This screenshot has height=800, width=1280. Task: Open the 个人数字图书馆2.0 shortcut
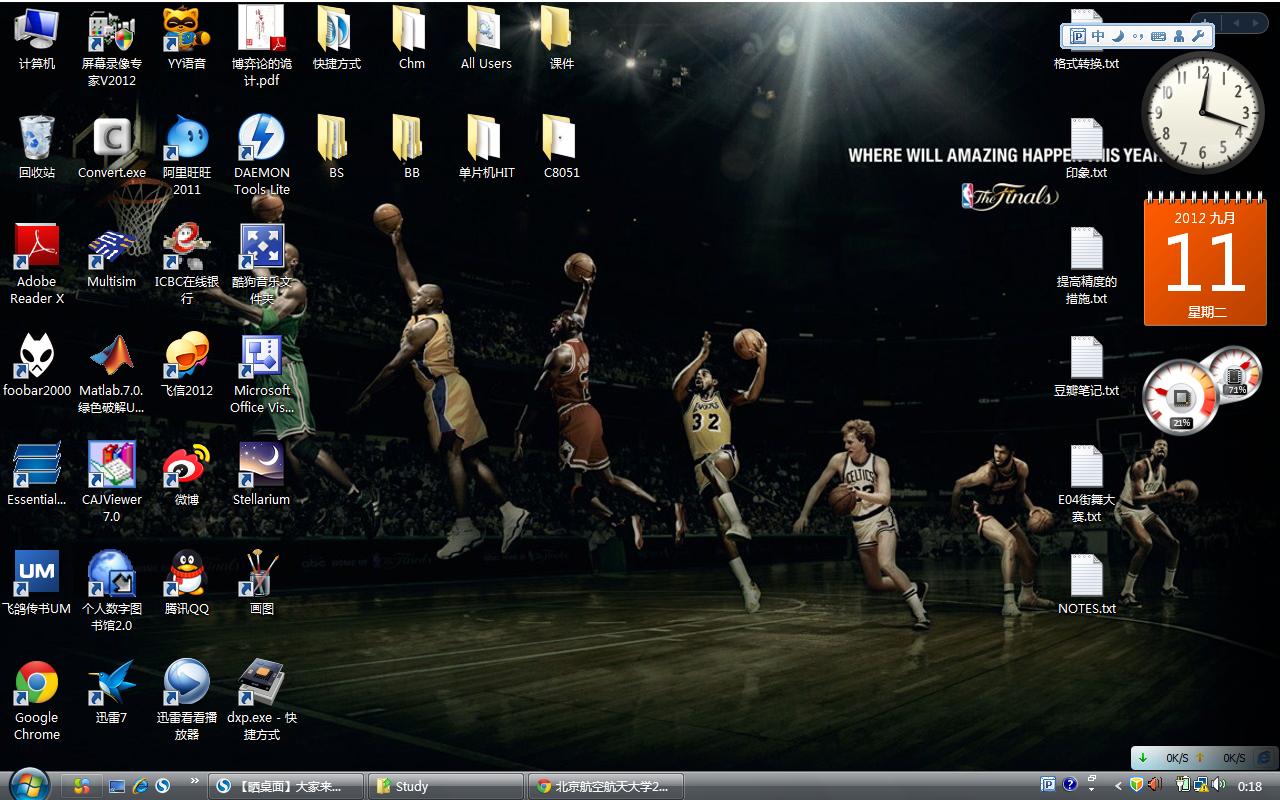(112, 591)
